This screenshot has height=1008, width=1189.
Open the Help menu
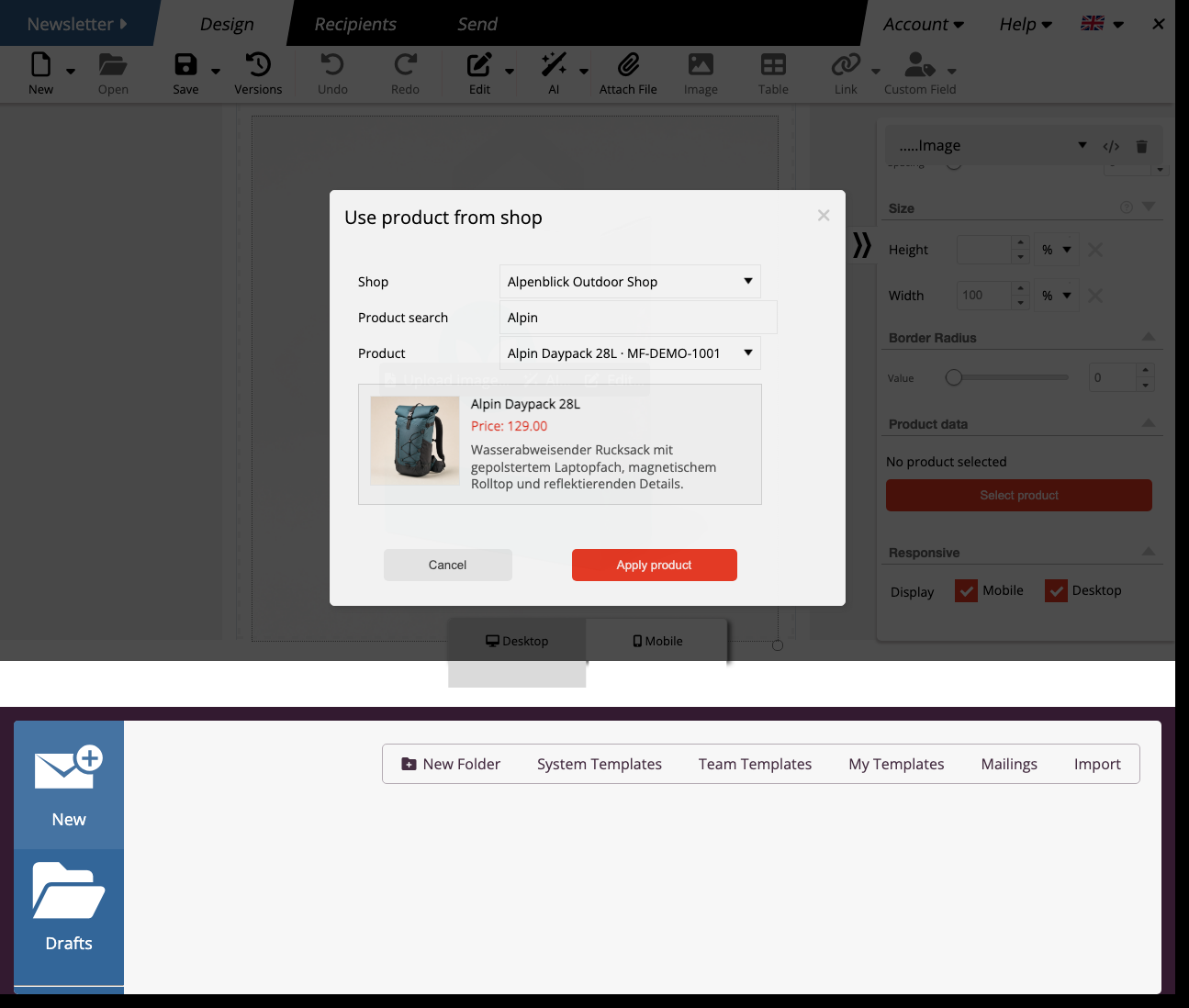(1026, 24)
